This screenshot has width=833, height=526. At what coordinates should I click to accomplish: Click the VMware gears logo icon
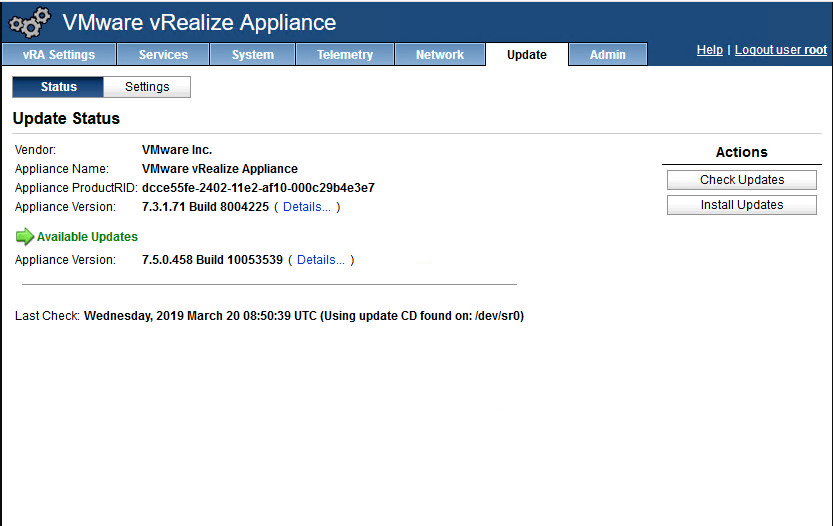click(x=29, y=22)
